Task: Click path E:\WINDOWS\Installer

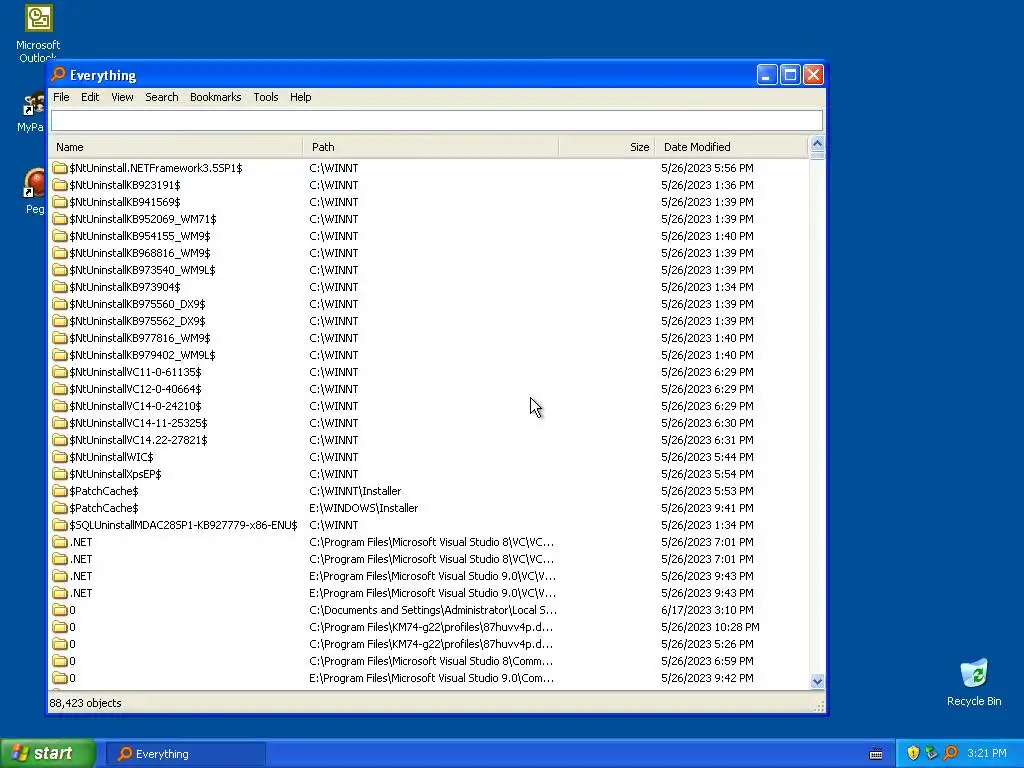Action: point(364,507)
